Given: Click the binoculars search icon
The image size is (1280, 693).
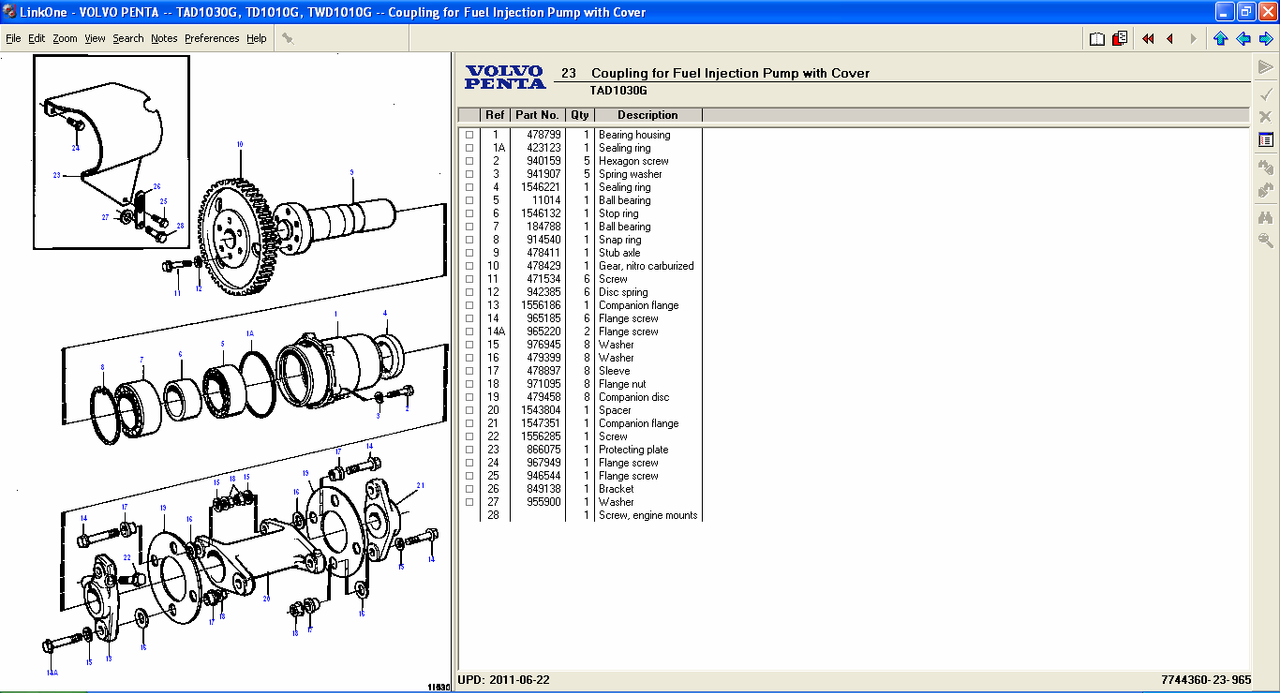Looking at the screenshot, I should click(x=1266, y=217).
